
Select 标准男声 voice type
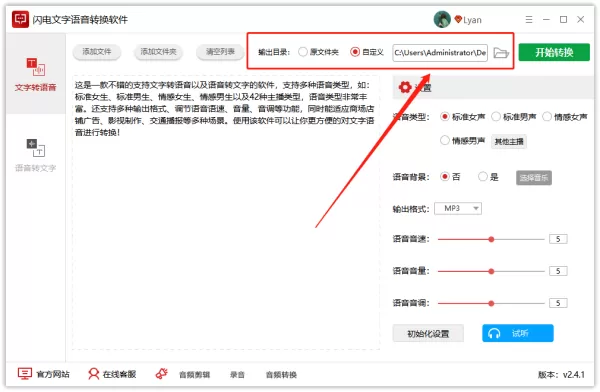coord(514,117)
